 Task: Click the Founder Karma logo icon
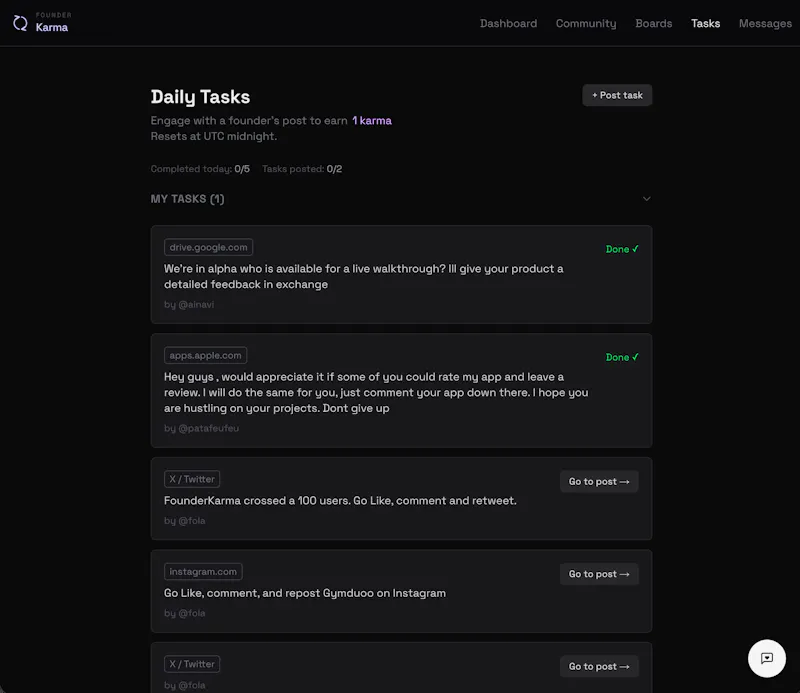click(20, 23)
